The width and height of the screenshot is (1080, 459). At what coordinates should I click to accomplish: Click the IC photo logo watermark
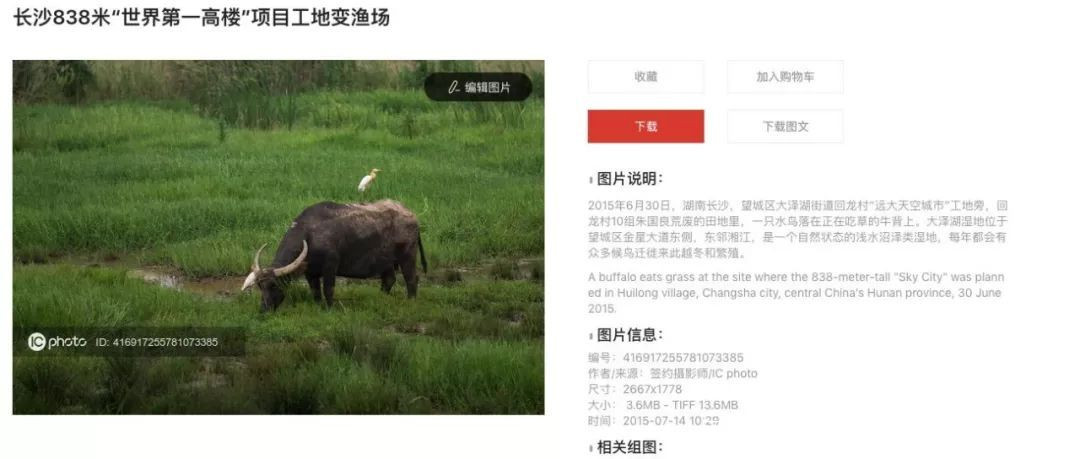pos(57,341)
